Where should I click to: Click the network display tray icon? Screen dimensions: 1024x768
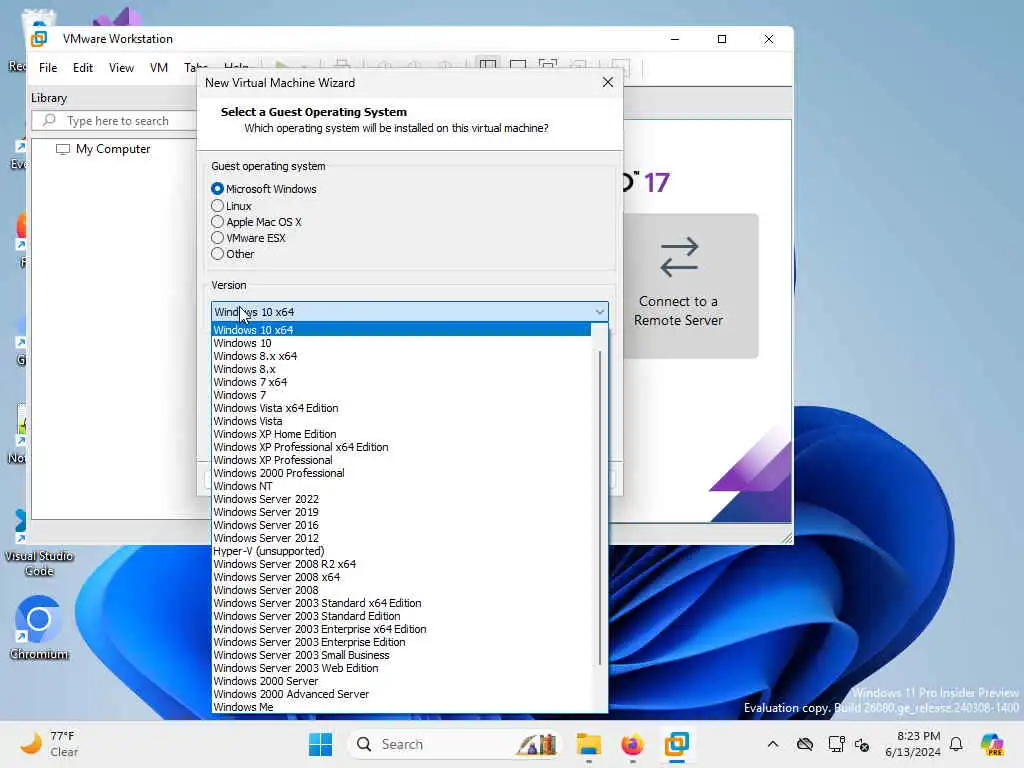coord(836,744)
